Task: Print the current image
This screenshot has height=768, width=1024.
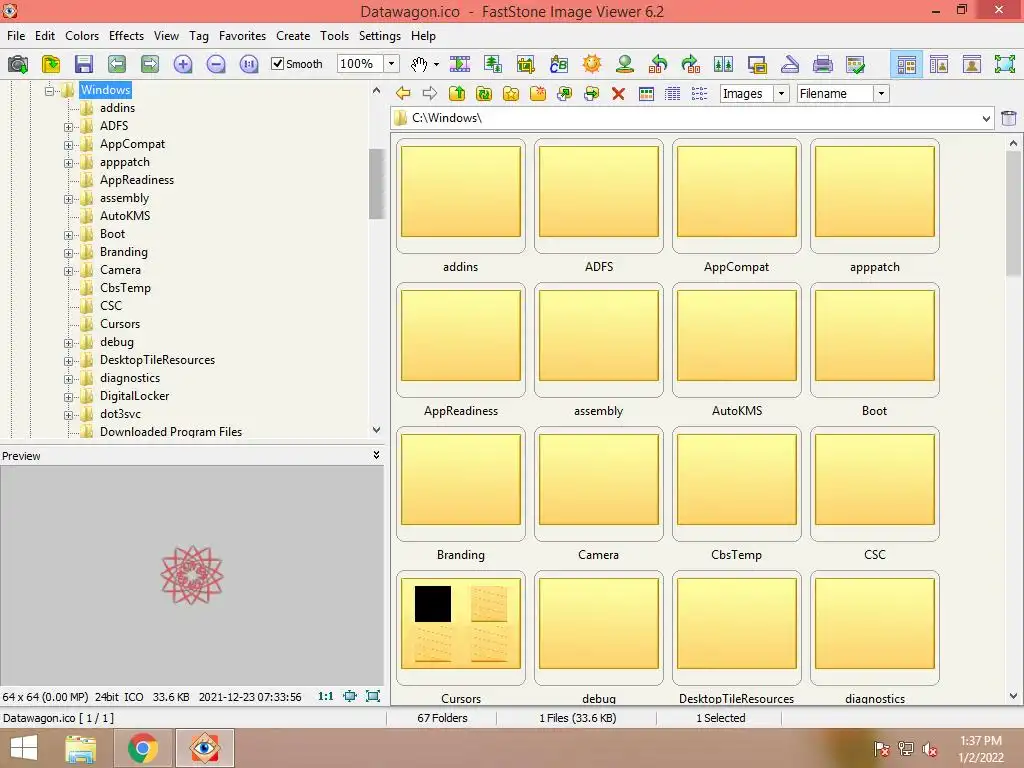Action: coord(823,64)
